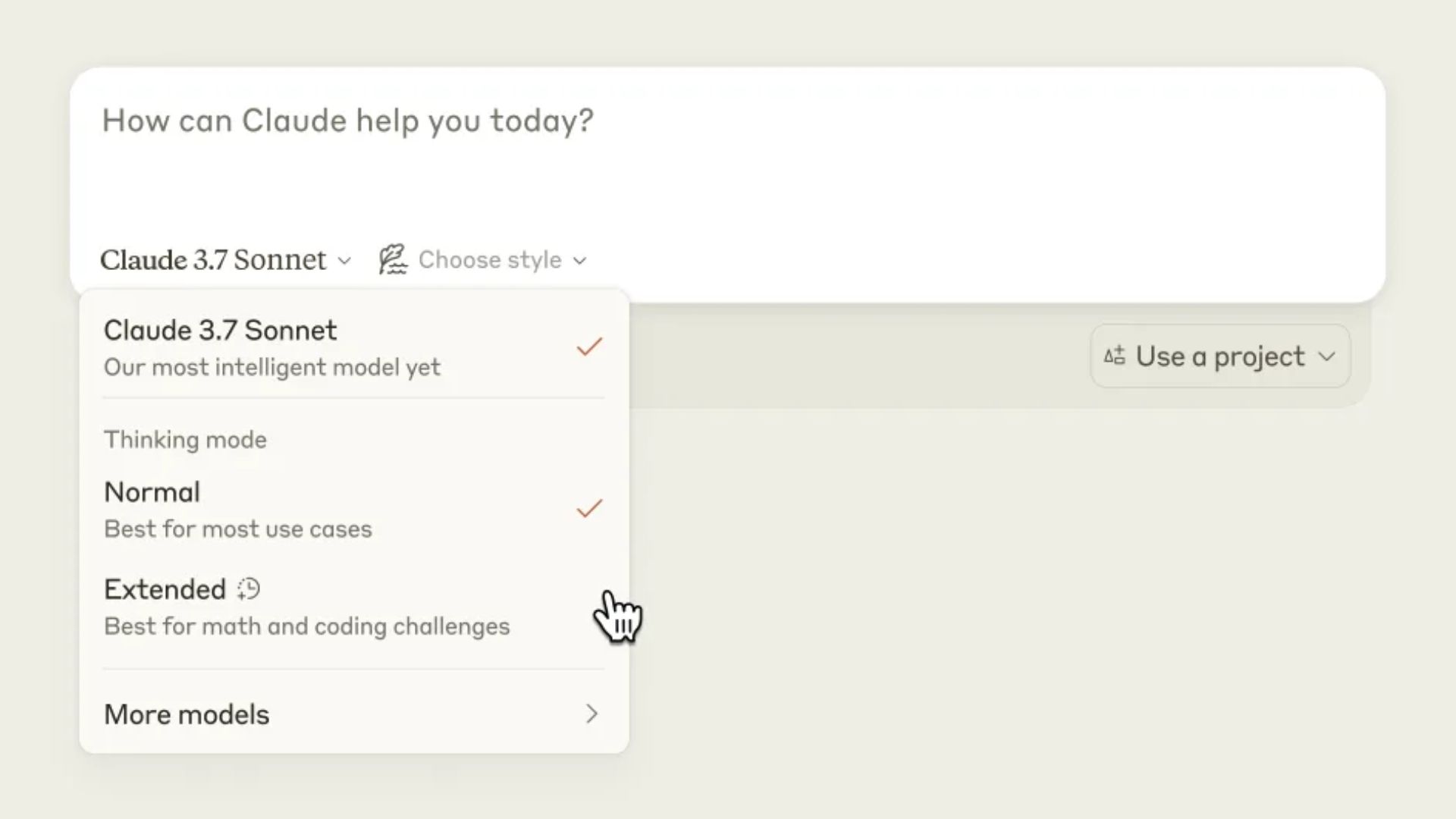The height and width of the screenshot is (819, 1456).
Task: Click the More models option
Action: pyautogui.click(x=186, y=714)
